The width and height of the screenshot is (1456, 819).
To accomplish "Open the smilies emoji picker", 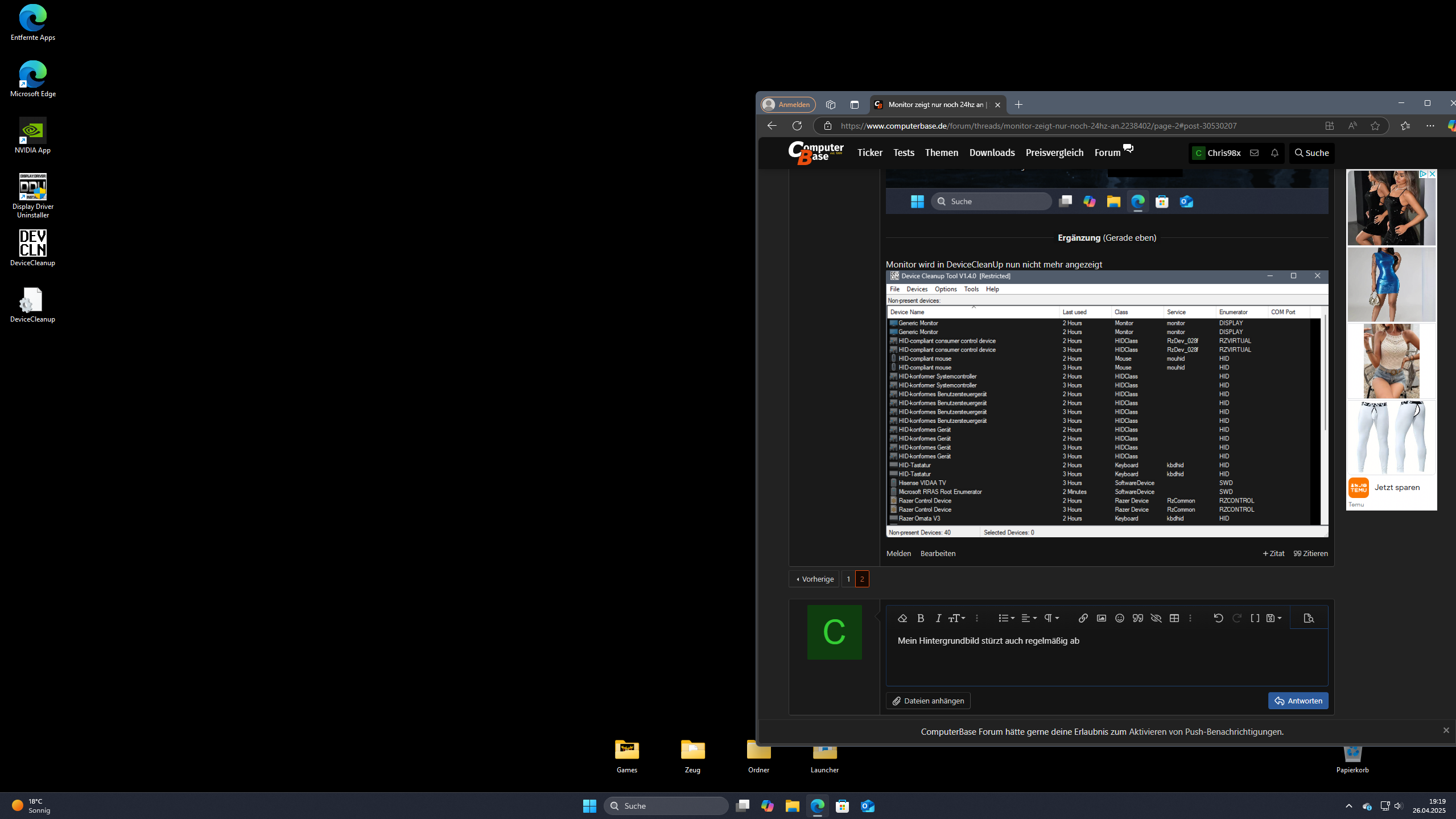I will 1120,618.
